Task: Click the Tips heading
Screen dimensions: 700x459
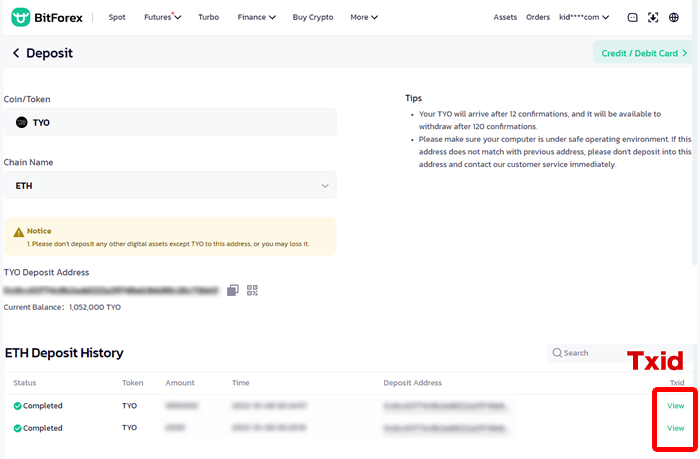Action: coord(413,98)
